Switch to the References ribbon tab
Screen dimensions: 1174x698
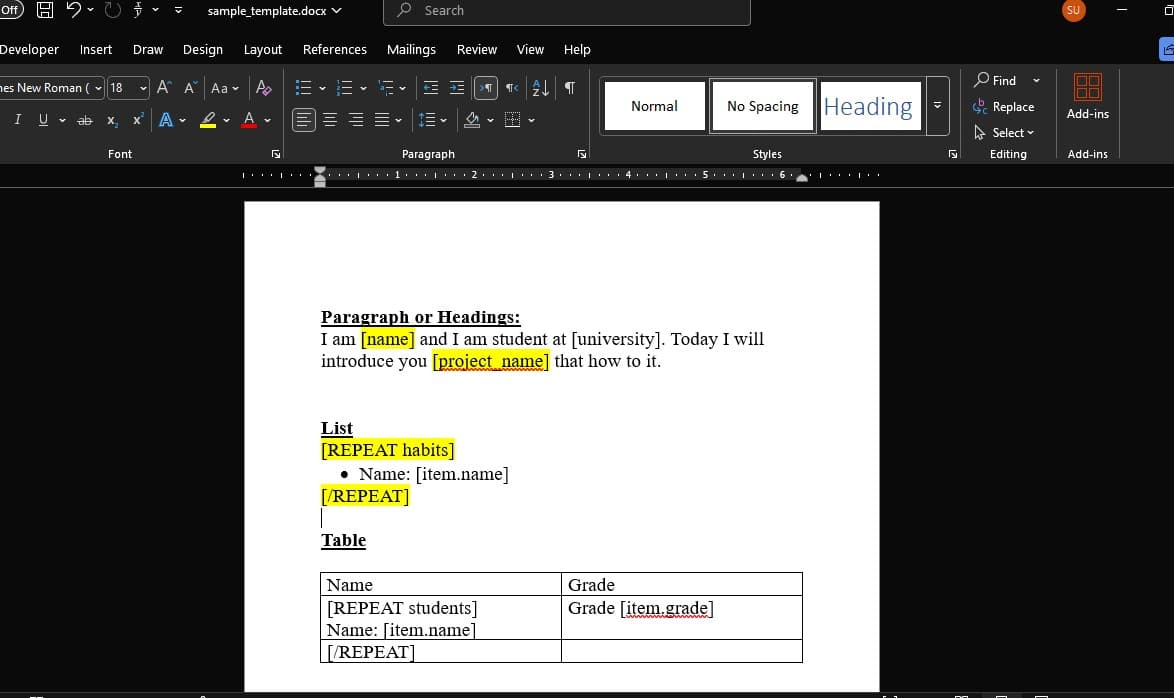click(x=334, y=49)
